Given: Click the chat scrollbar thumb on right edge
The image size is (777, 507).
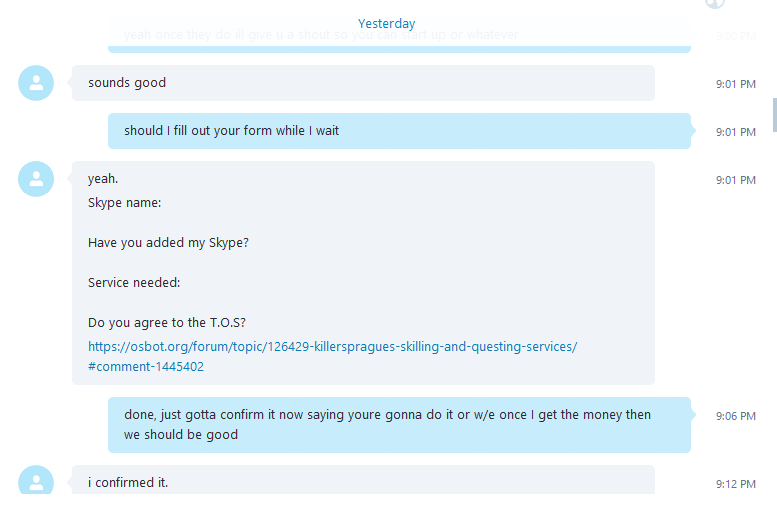Looking at the screenshot, I should 775,115.
